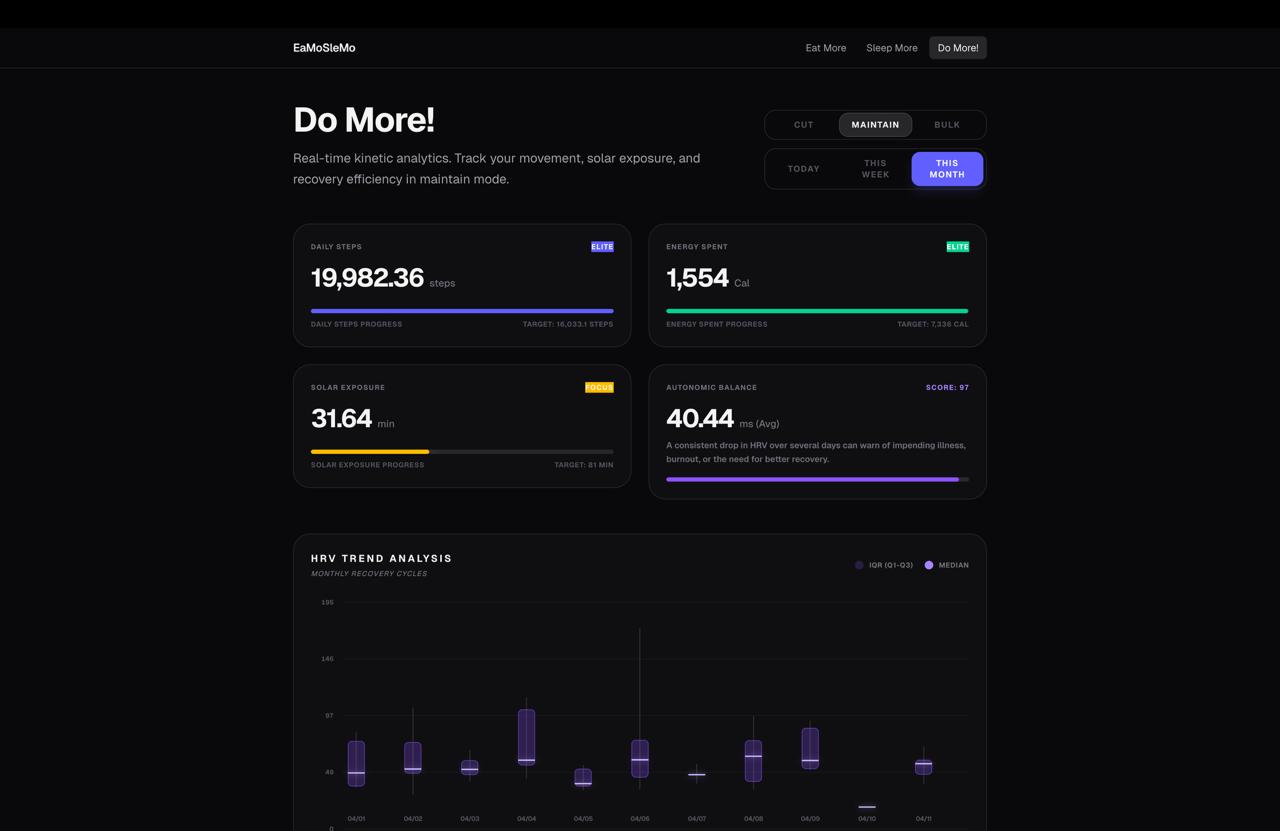
Task: Click the DAILY STEPS card title
Action: 336,247
